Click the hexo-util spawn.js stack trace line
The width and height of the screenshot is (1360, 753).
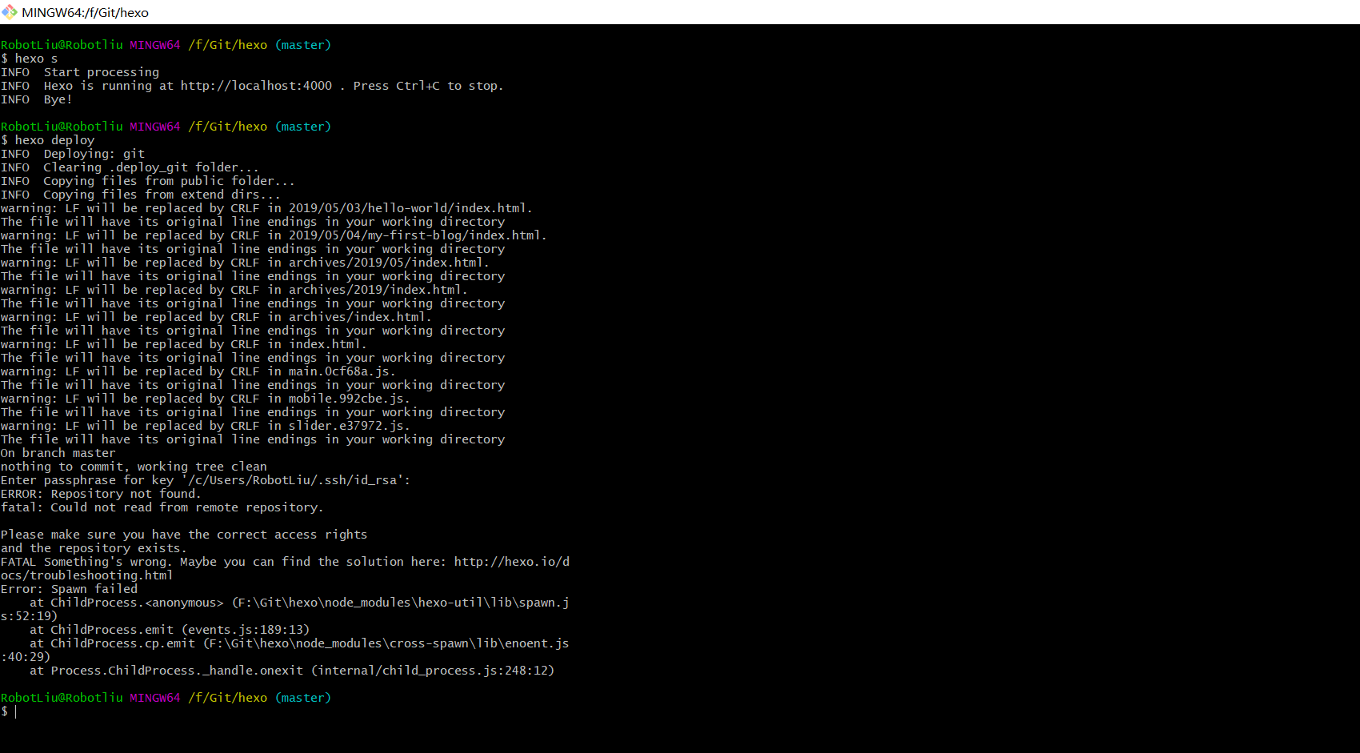[300, 602]
